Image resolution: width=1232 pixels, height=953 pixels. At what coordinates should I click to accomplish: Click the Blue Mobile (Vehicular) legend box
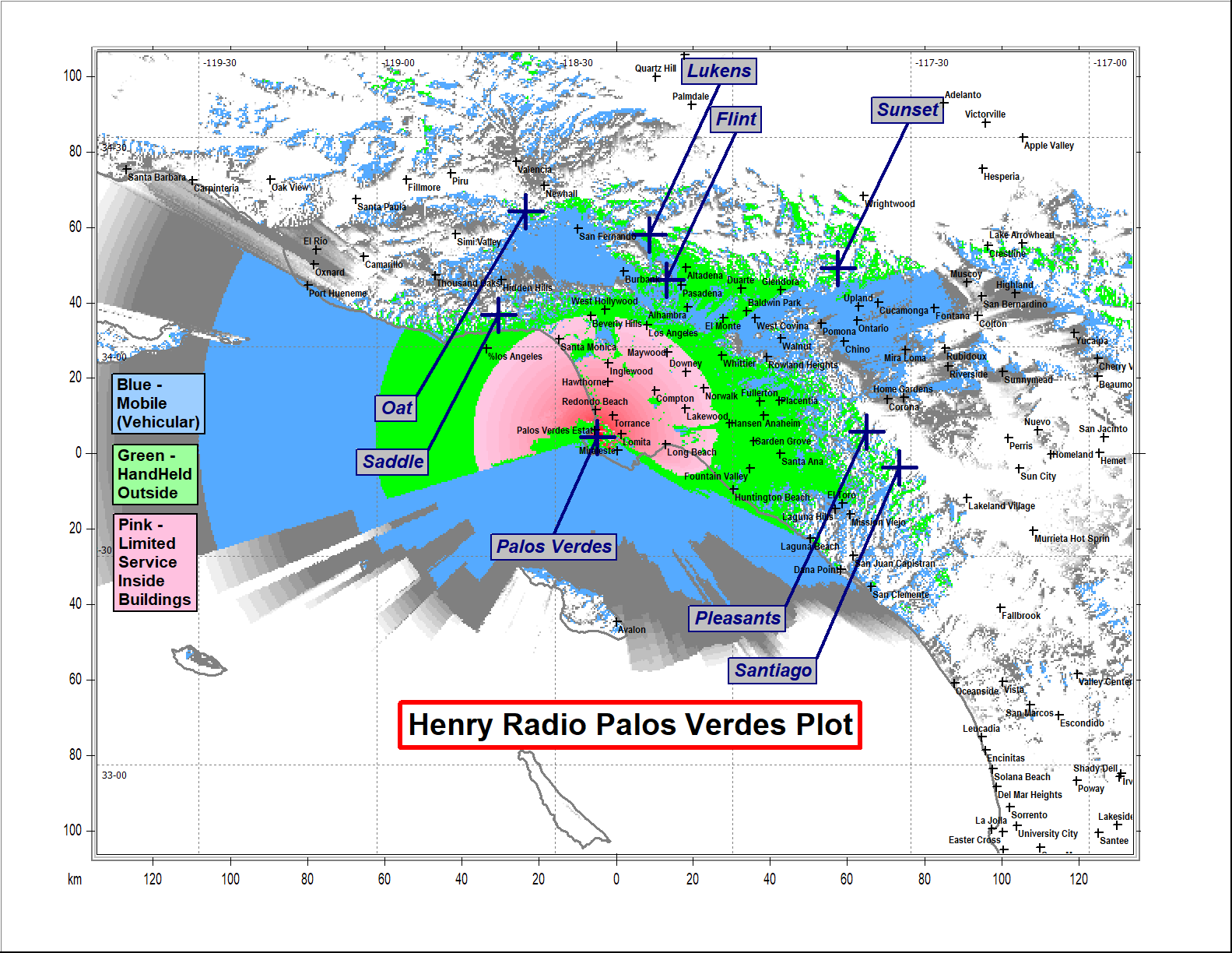pyautogui.click(x=159, y=403)
